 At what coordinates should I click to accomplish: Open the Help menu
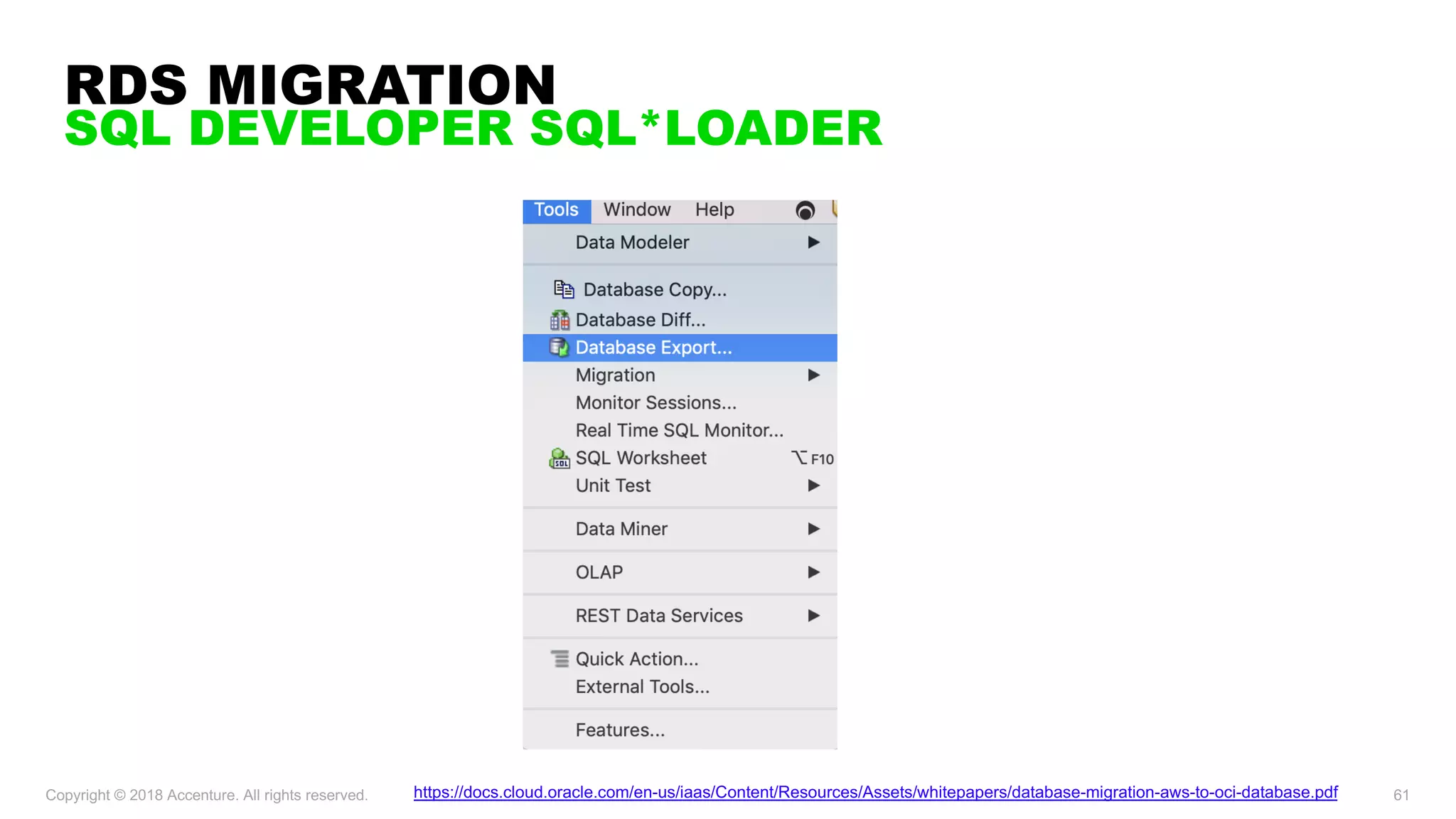coord(714,210)
